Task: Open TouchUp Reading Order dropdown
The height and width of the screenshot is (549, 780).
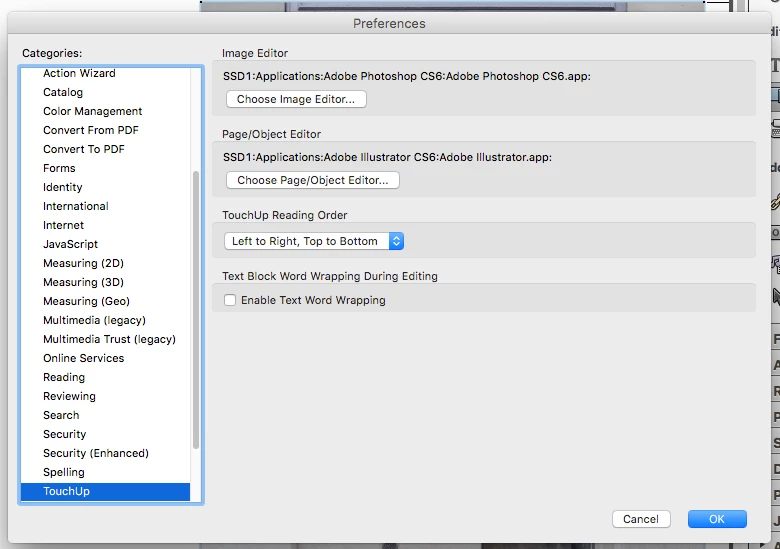Action: click(x=314, y=241)
